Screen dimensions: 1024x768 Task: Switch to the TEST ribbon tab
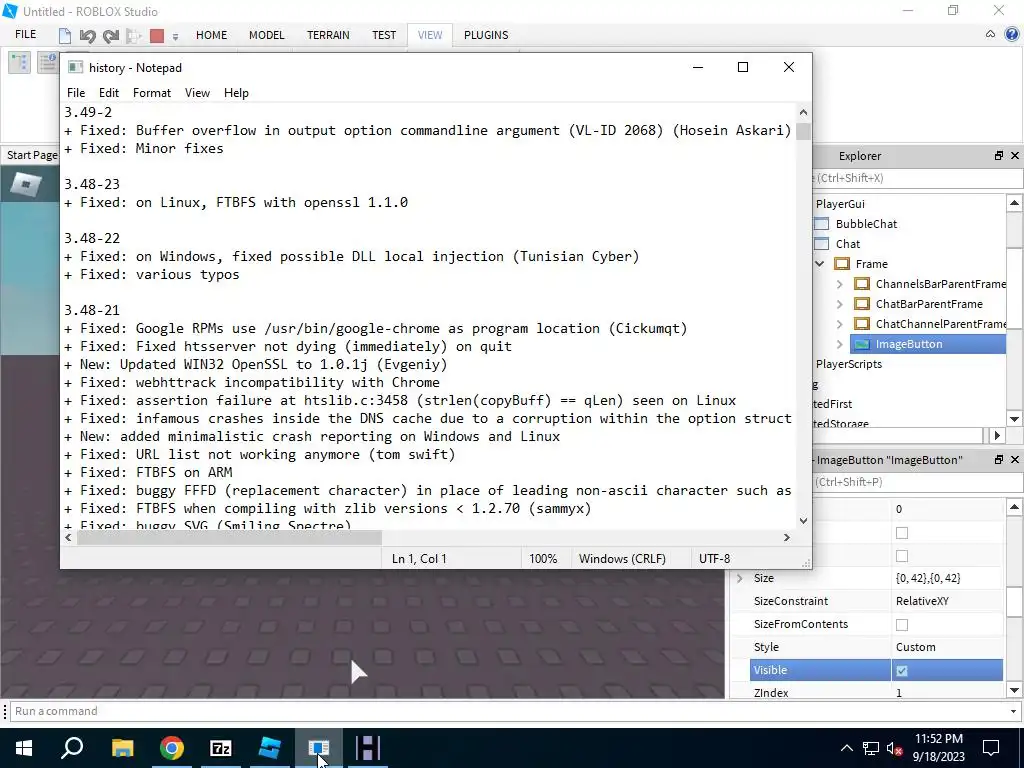[x=384, y=35]
